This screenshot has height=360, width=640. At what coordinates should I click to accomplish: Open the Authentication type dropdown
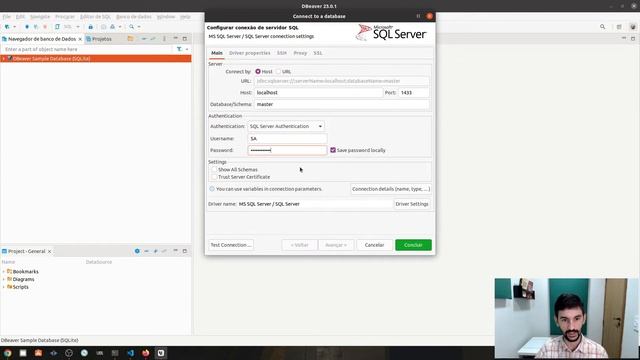(286, 127)
